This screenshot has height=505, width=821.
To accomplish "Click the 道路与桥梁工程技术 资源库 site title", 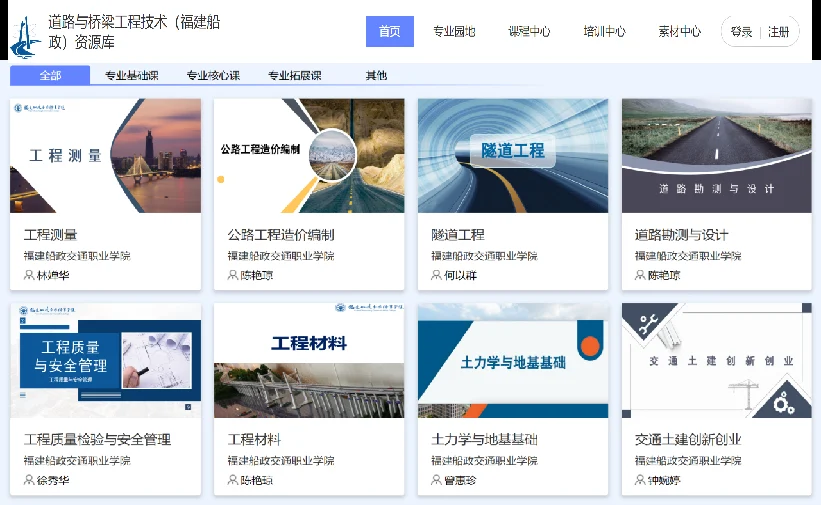I will pos(134,32).
